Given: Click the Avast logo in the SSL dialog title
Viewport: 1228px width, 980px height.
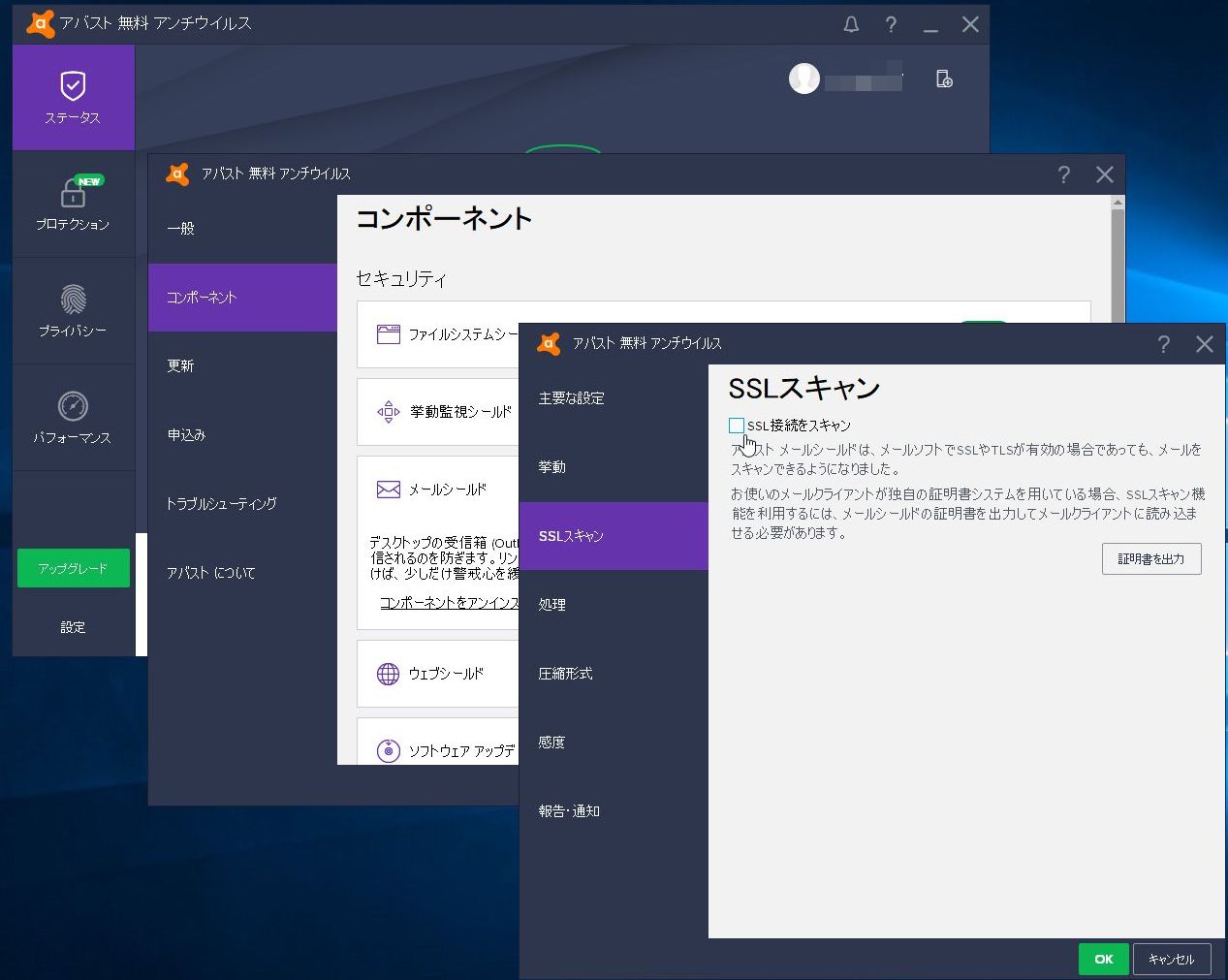Looking at the screenshot, I should point(549,343).
